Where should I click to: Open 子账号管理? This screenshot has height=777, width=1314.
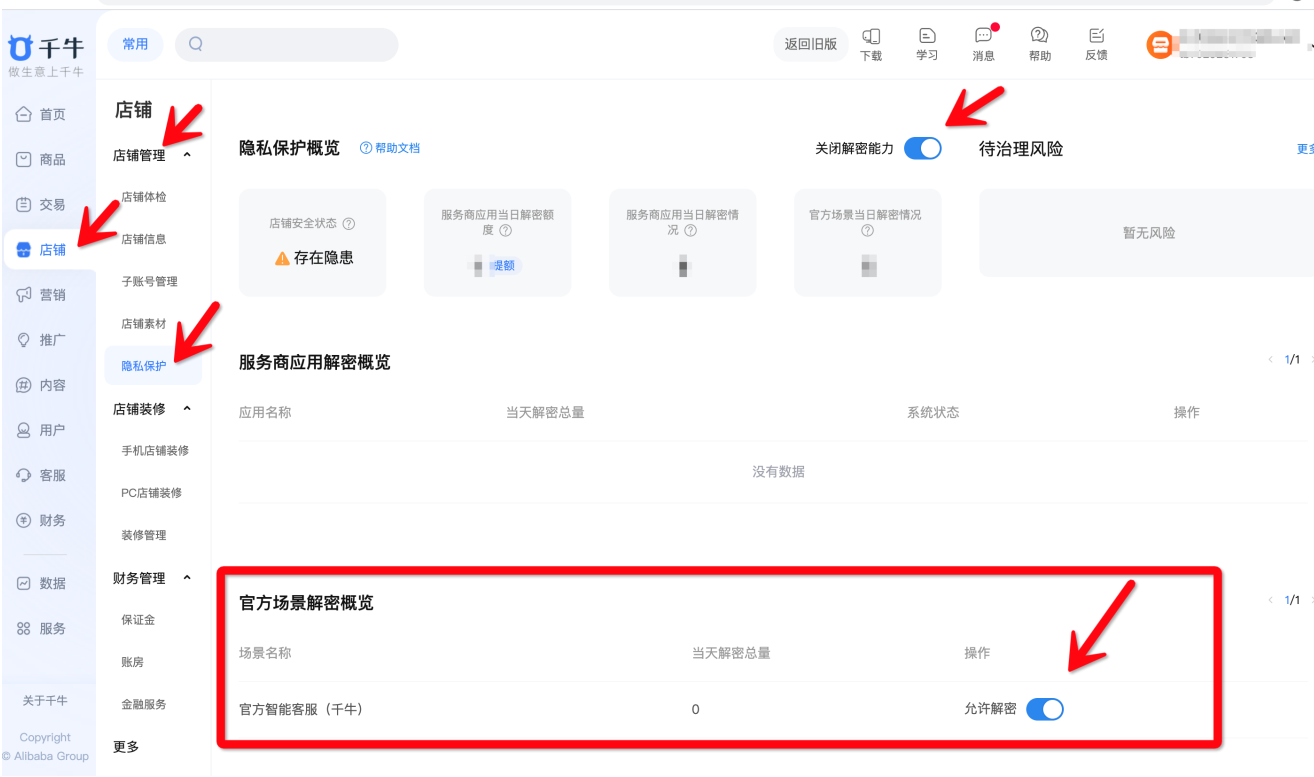(150, 282)
